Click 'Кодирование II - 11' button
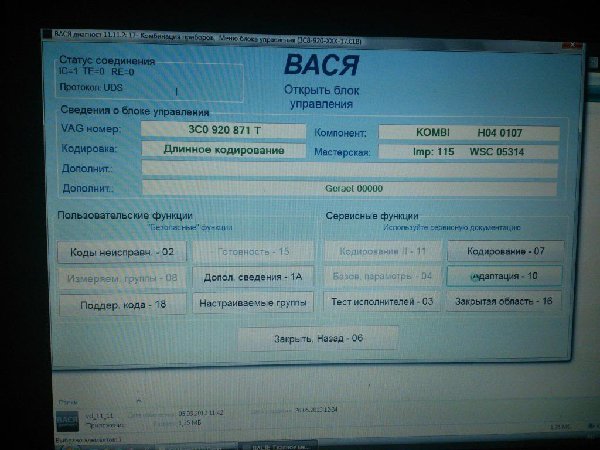This screenshot has height=450, width=600. click(383, 251)
